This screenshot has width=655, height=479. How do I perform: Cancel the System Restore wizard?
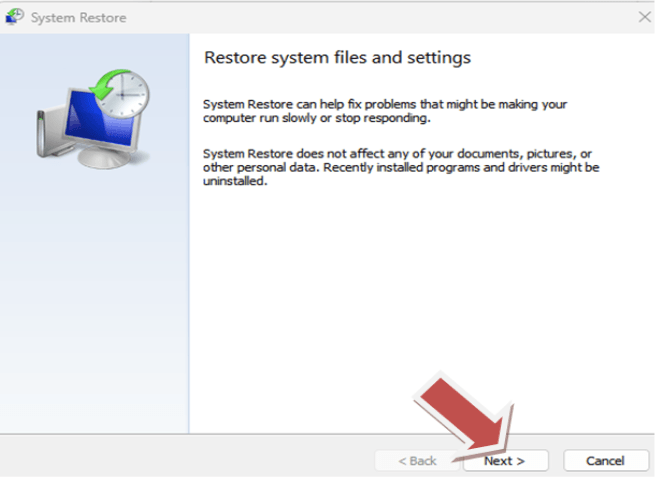(605, 461)
